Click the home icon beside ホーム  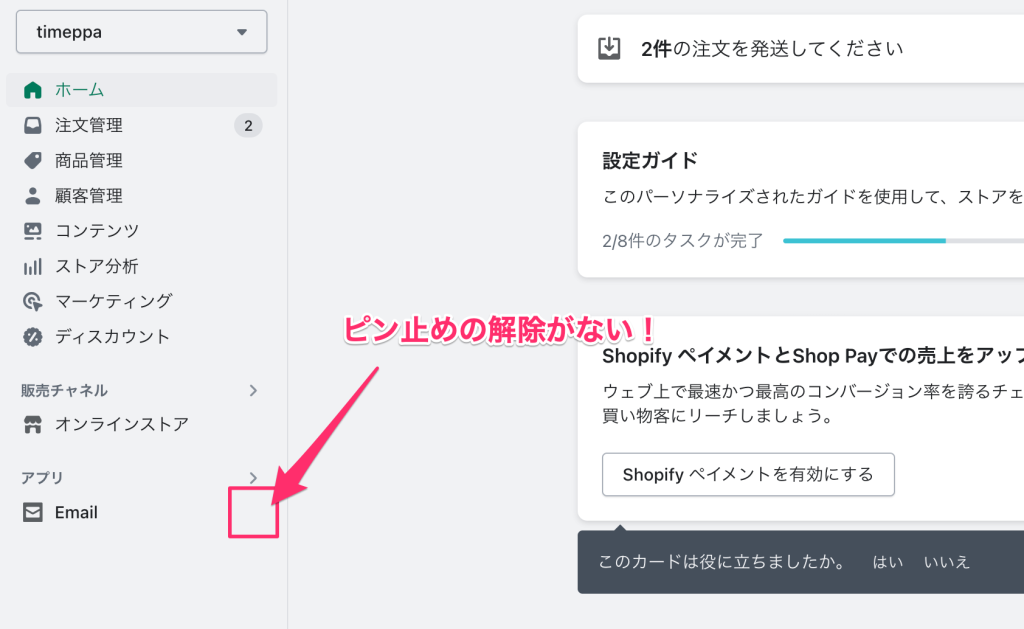coord(32,89)
